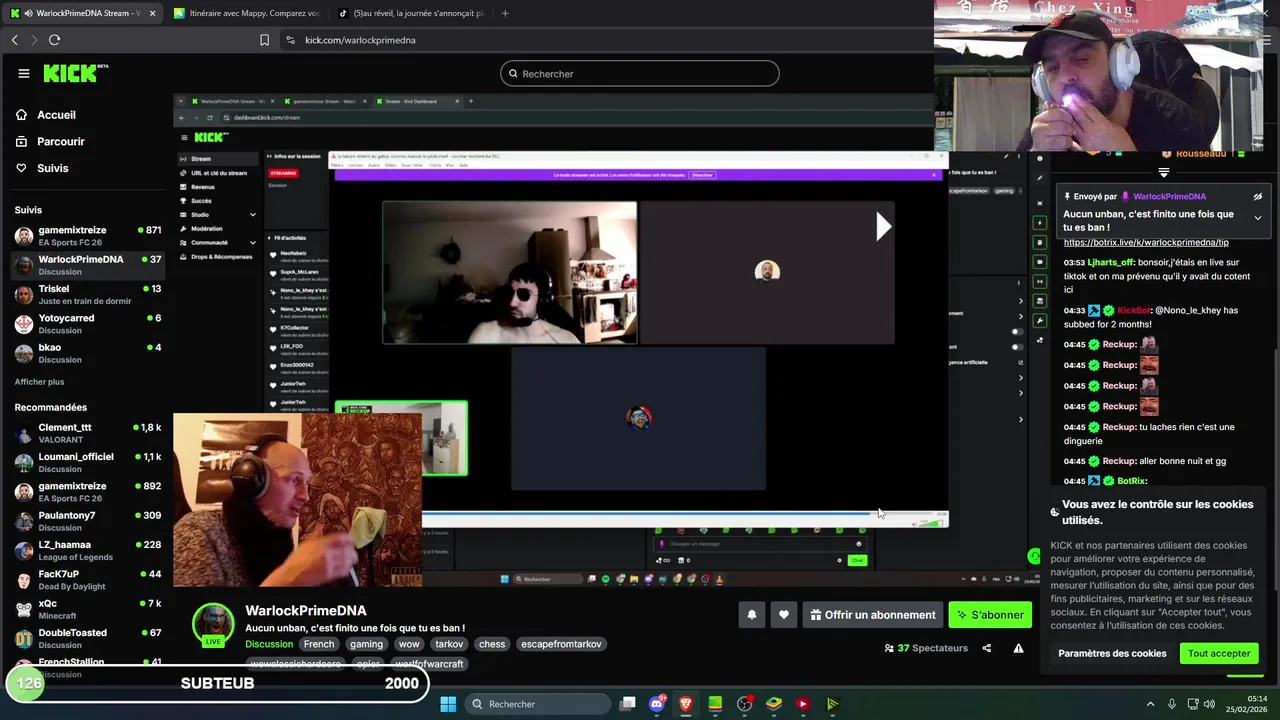The width and height of the screenshot is (1280, 720).
Task: Click Ljharts_off username in chat
Action: coord(1111,262)
